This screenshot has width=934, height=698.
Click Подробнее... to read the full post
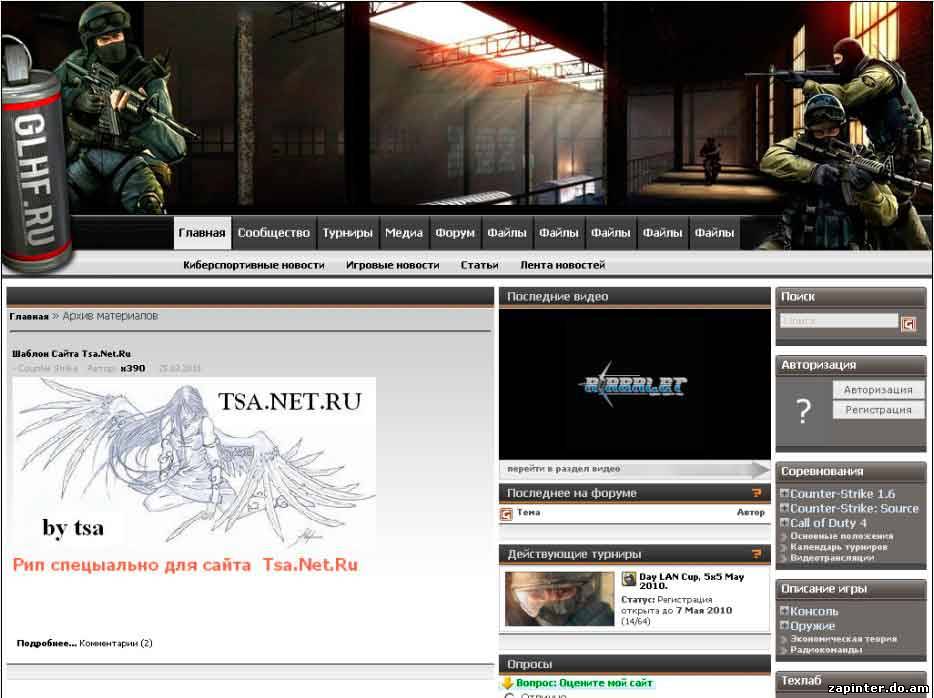click(46, 643)
